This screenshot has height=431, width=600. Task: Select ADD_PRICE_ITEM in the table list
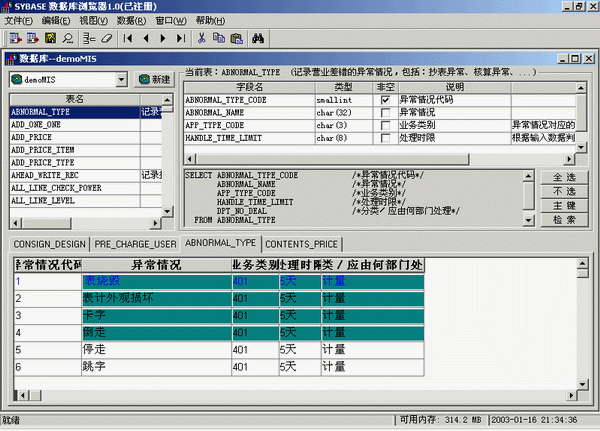click(x=50, y=149)
